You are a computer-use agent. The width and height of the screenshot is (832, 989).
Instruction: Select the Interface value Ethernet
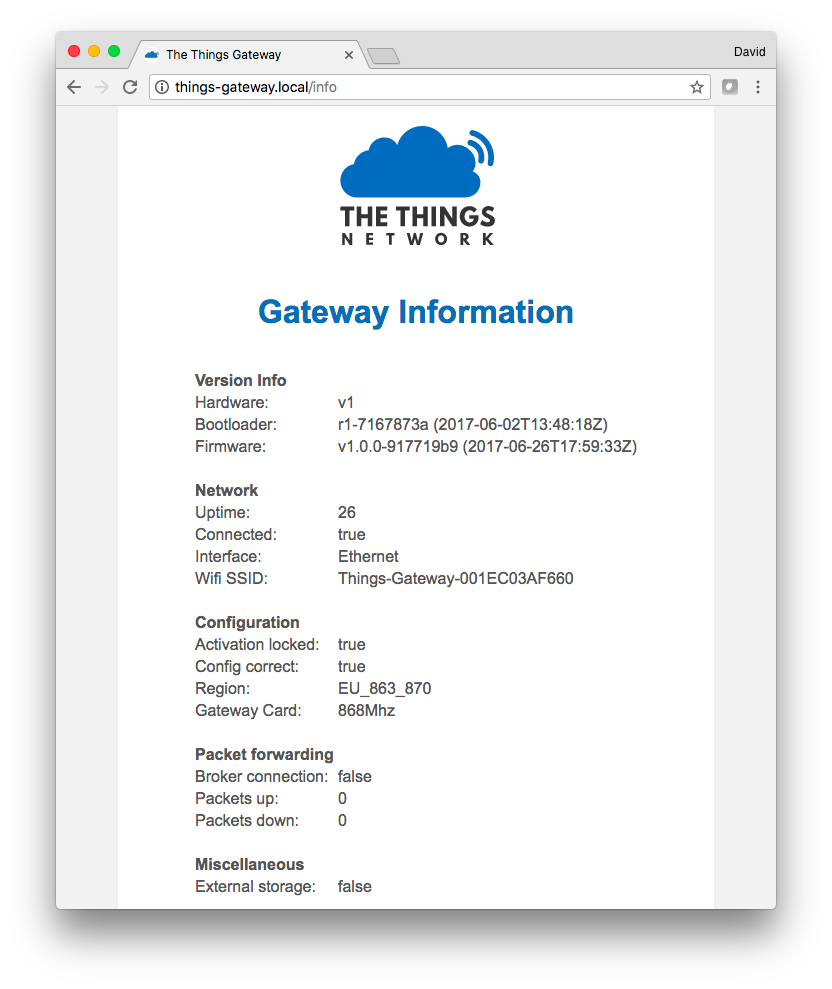[x=368, y=556]
